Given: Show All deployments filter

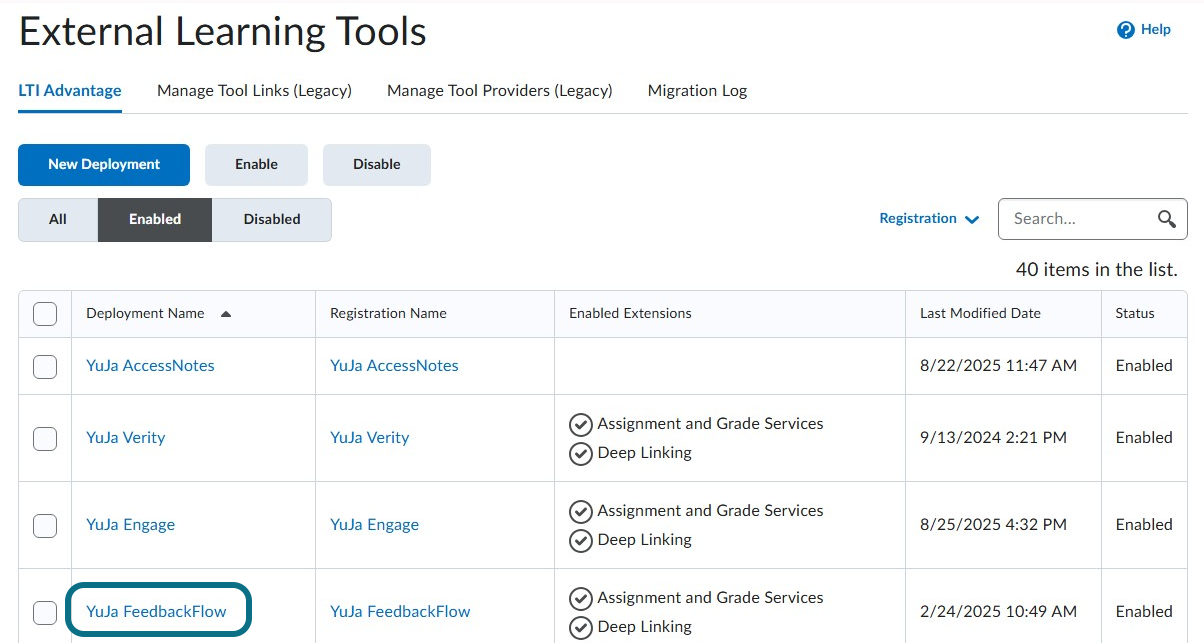Looking at the screenshot, I should tap(58, 220).
